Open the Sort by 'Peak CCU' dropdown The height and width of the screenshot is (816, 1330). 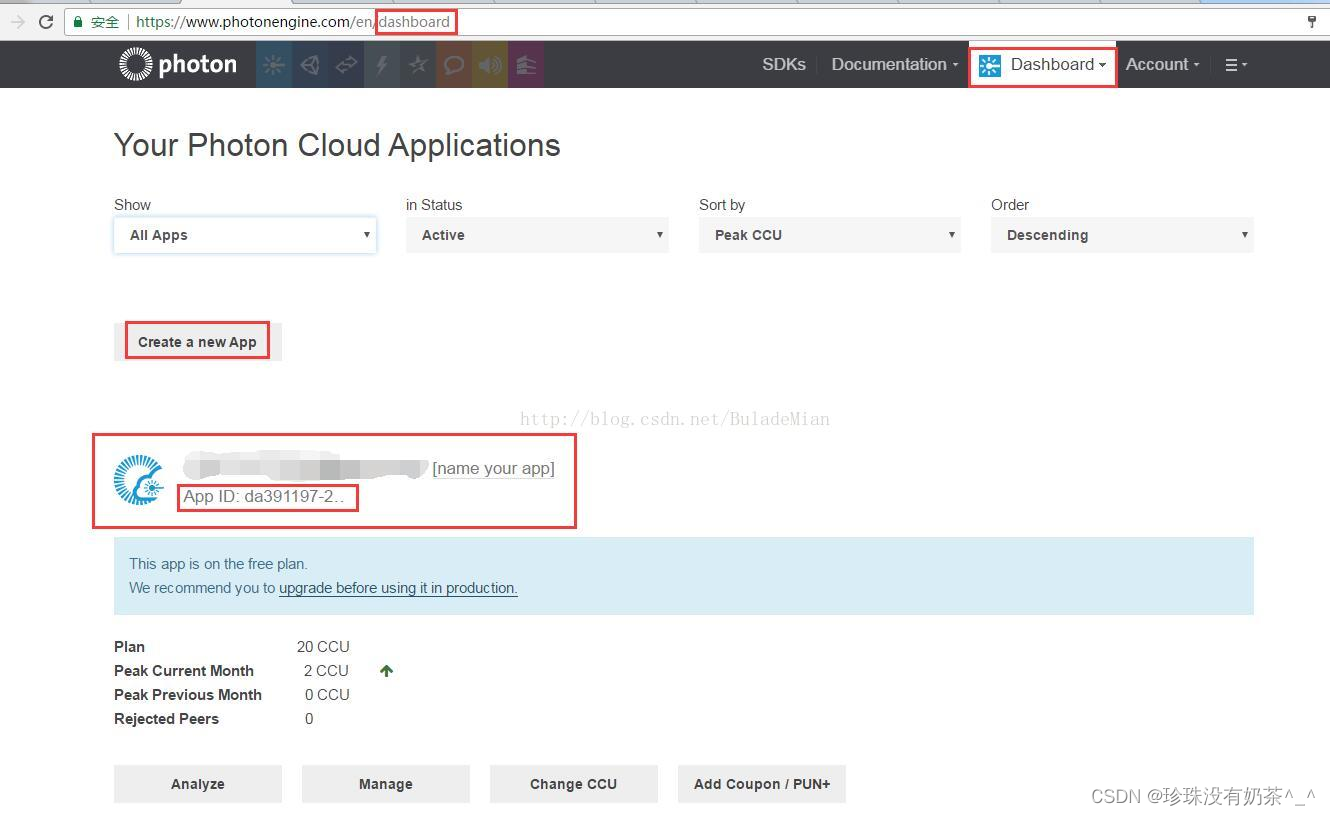[830, 235]
